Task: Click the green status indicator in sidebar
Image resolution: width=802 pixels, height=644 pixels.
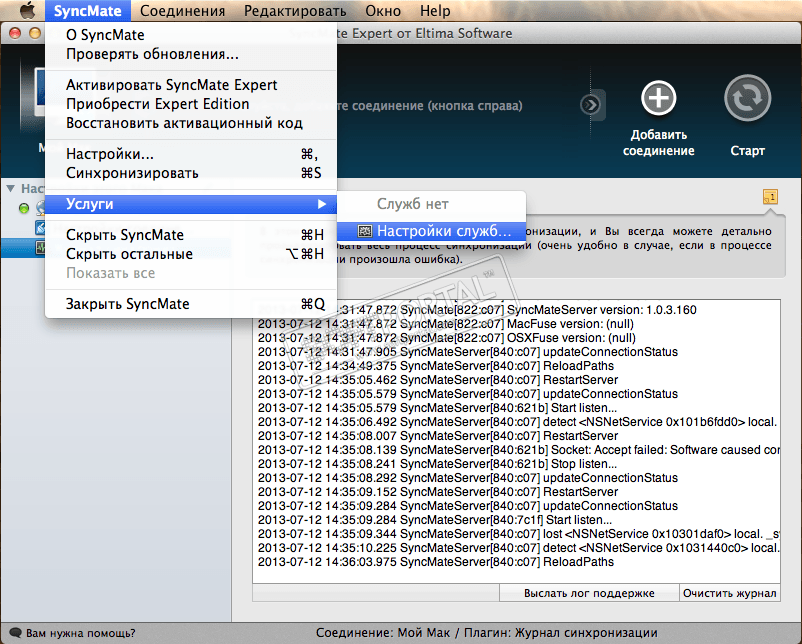Action: tap(24, 208)
